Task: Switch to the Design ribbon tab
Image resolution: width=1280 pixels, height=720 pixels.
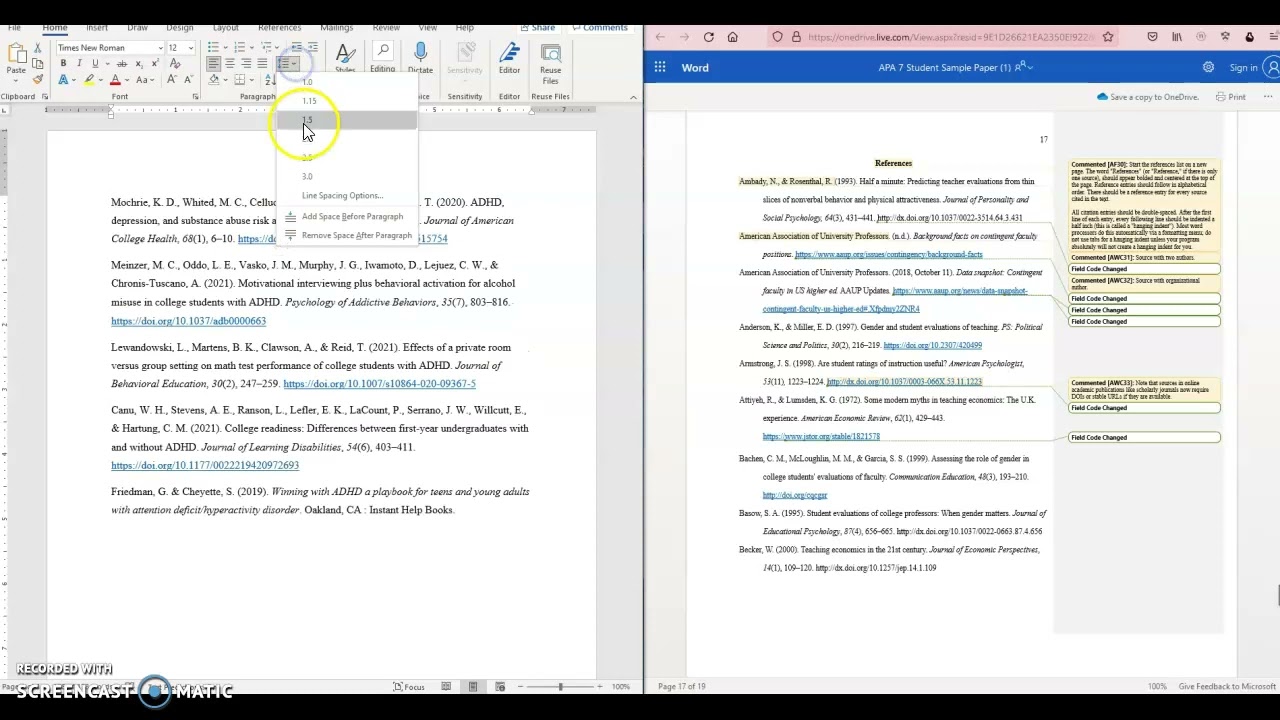Action: point(180,28)
